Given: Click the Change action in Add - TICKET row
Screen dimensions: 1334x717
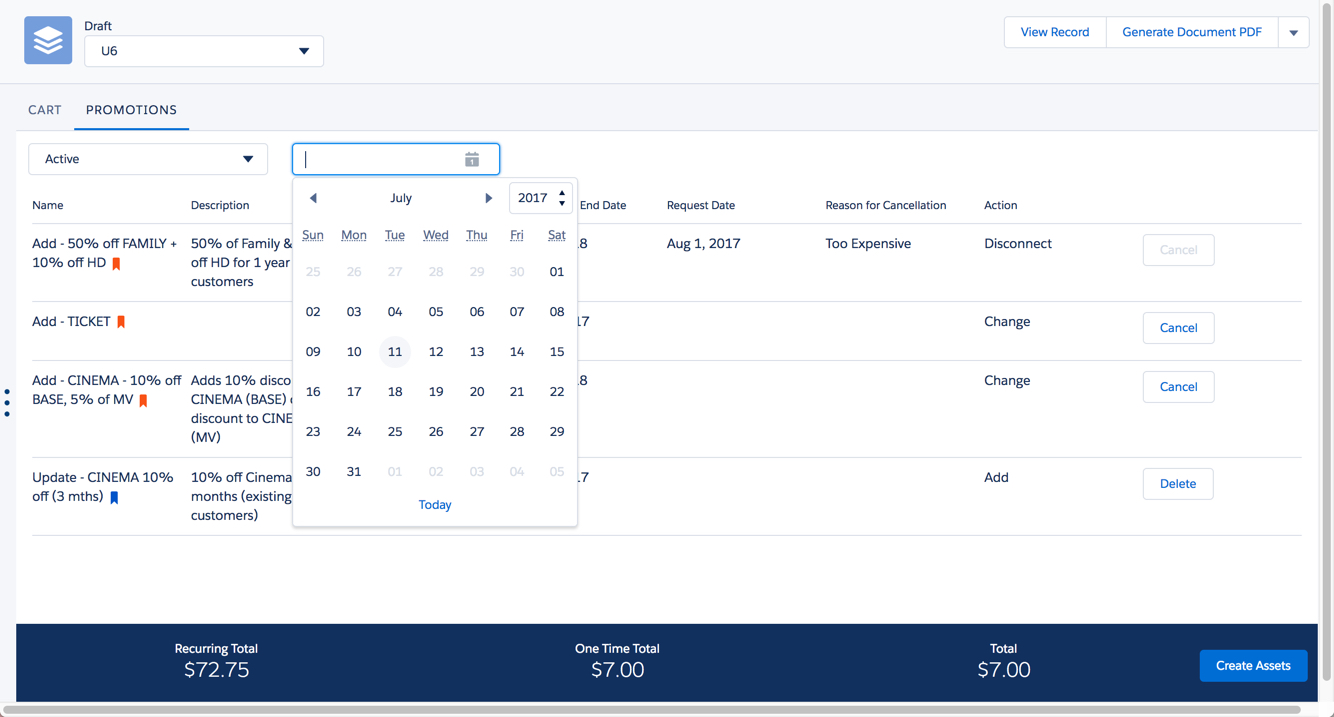Looking at the screenshot, I should click(1007, 322).
